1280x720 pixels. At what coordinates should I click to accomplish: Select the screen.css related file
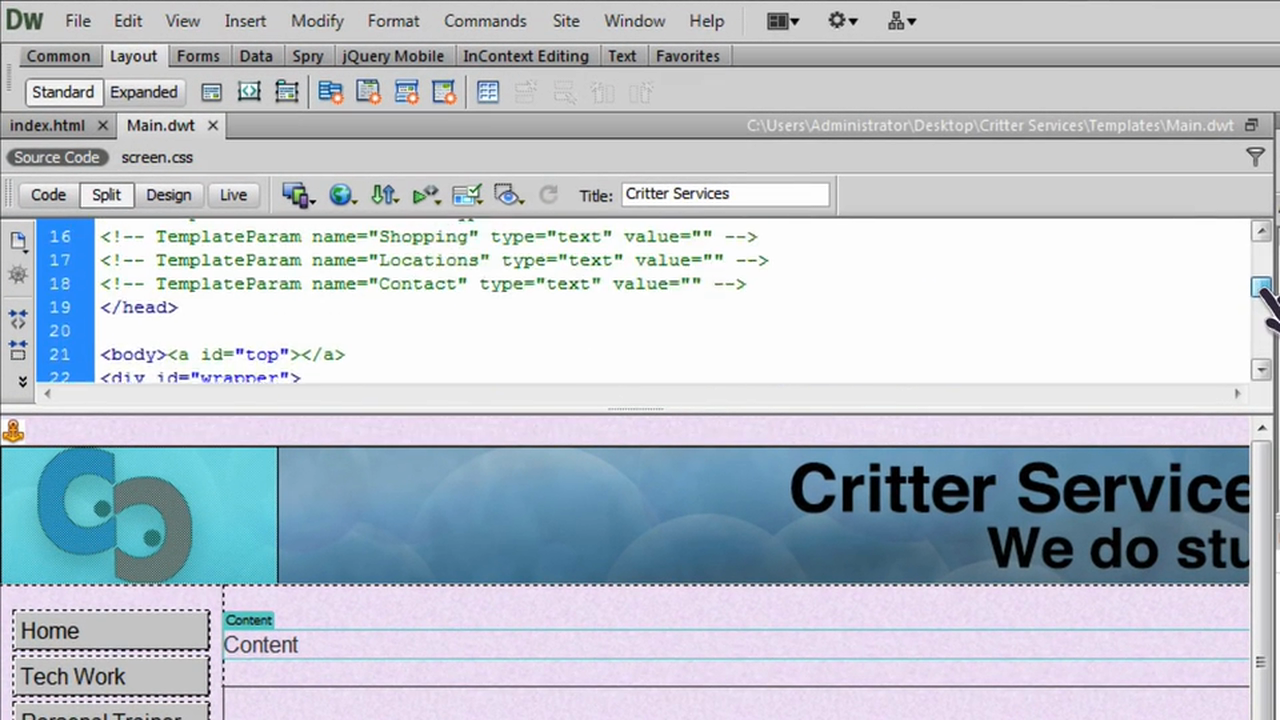coord(156,157)
